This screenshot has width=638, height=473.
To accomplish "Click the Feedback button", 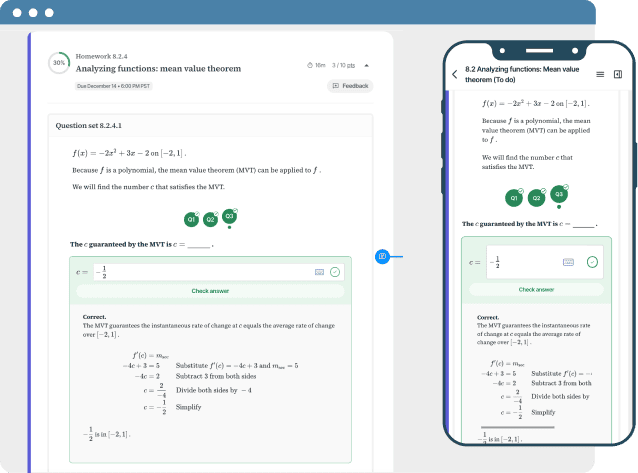I will 350,86.
